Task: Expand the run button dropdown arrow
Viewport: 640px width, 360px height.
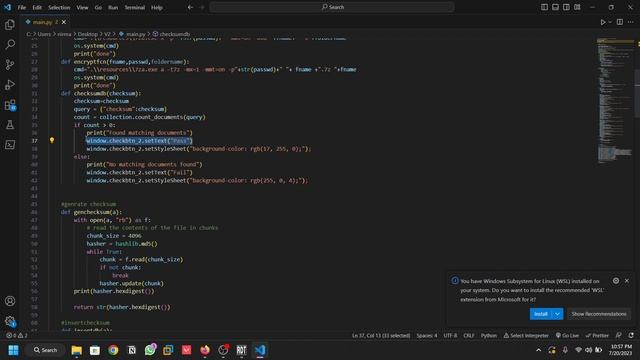Action: [x=610, y=22]
